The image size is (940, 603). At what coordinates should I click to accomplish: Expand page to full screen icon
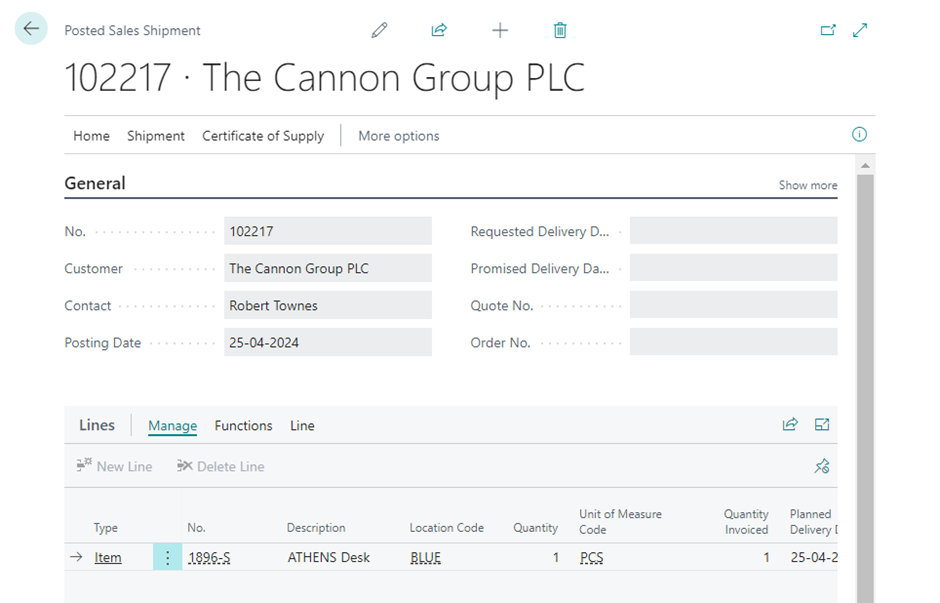pos(860,30)
